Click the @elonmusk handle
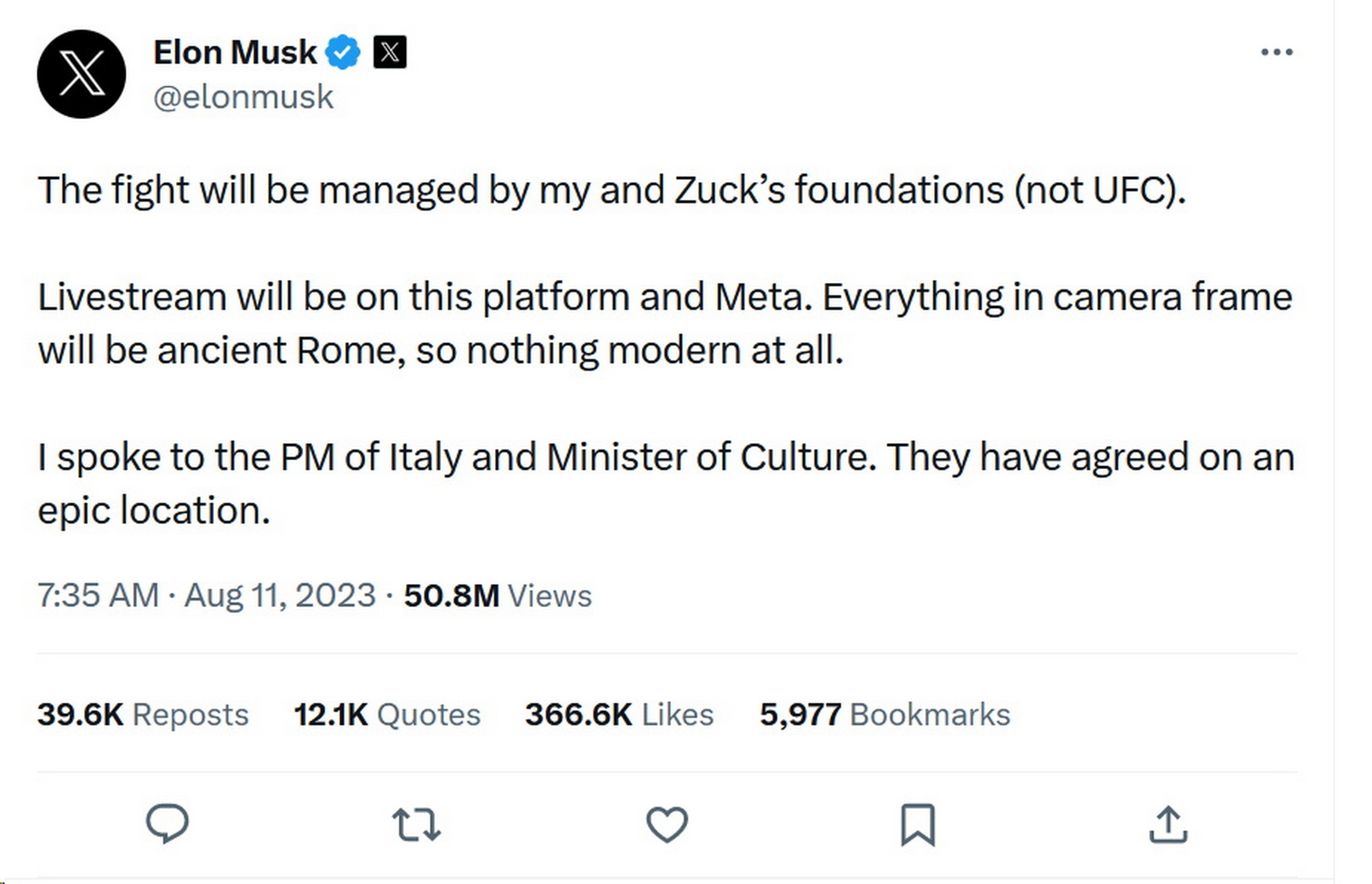1372x884 pixels. tap(243, 97)
